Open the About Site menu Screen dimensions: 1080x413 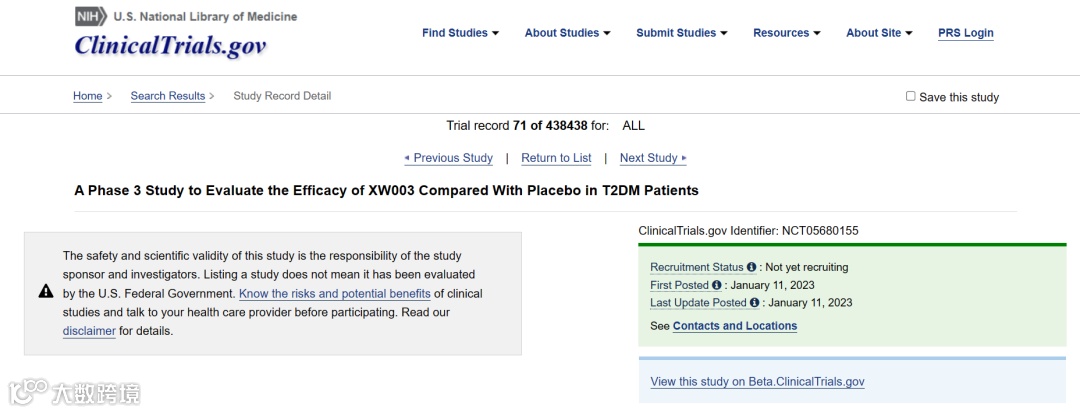pyautogui.click(x=879, y=33)
